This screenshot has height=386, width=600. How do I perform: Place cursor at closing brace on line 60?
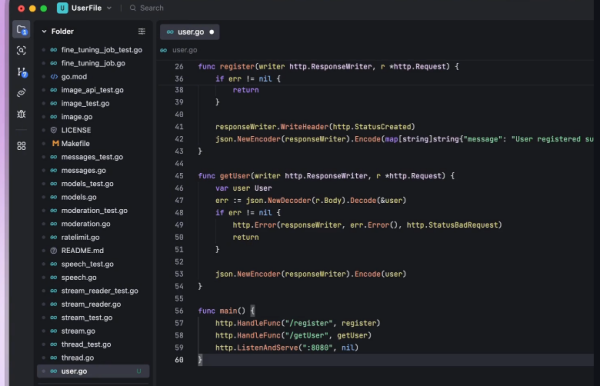(x=200, y=360)
